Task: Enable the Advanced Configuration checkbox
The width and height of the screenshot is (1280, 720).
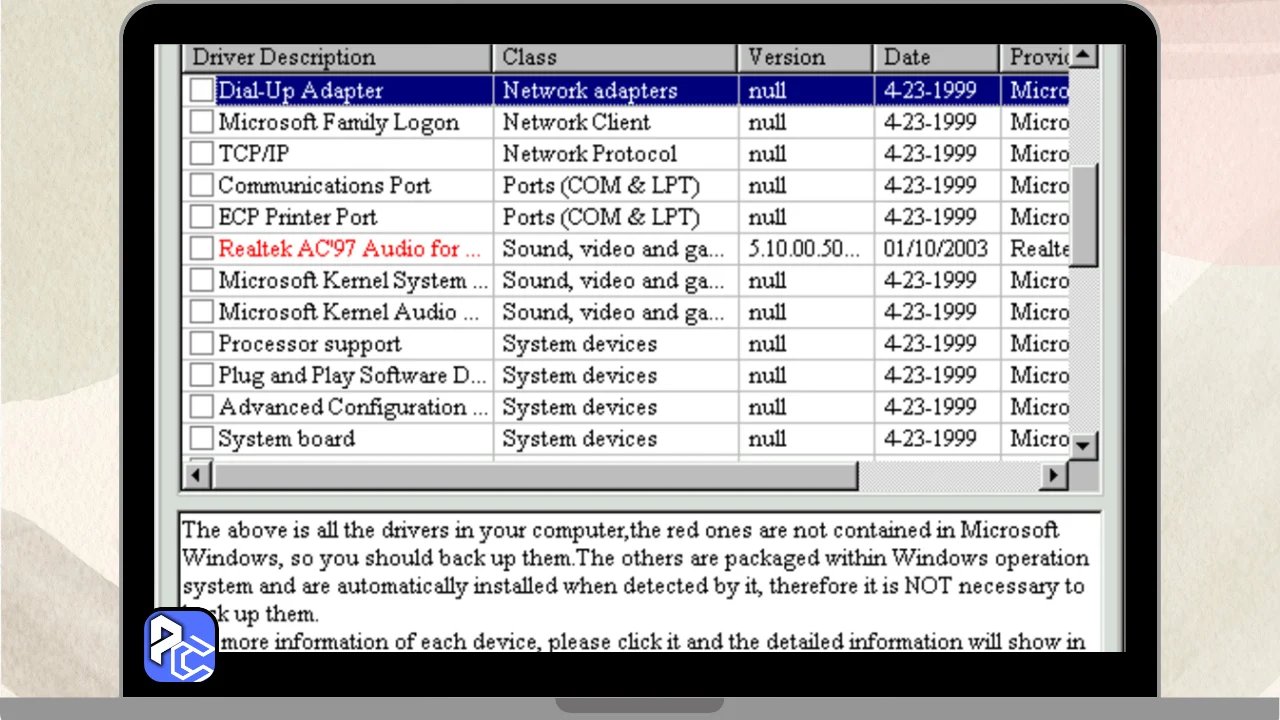Action: point(202,407)
